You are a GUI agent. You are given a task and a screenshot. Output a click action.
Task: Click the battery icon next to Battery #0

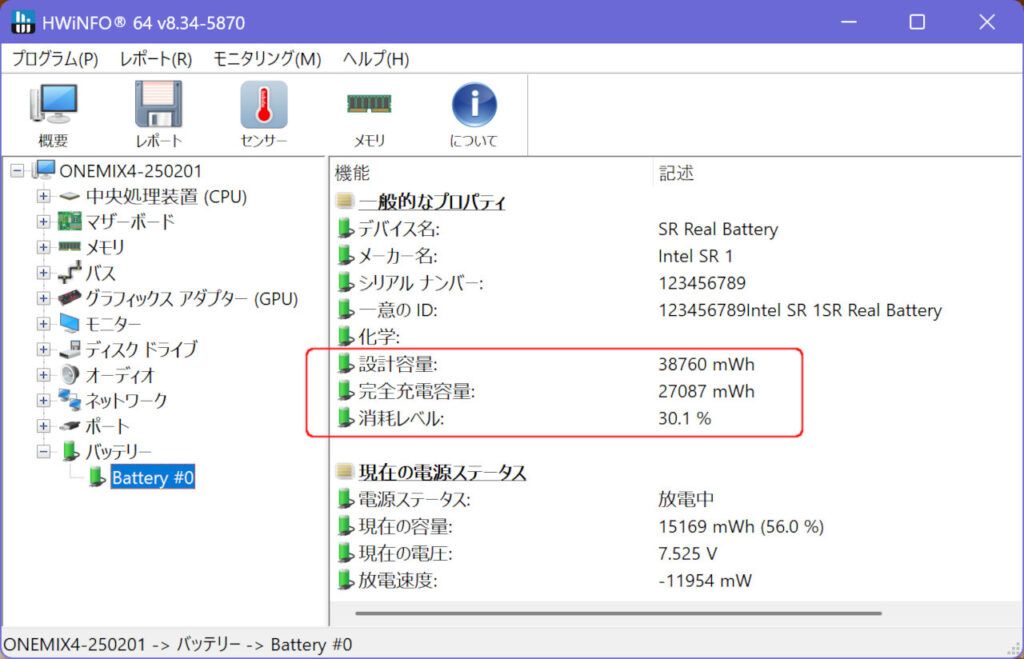click(97, 478)
